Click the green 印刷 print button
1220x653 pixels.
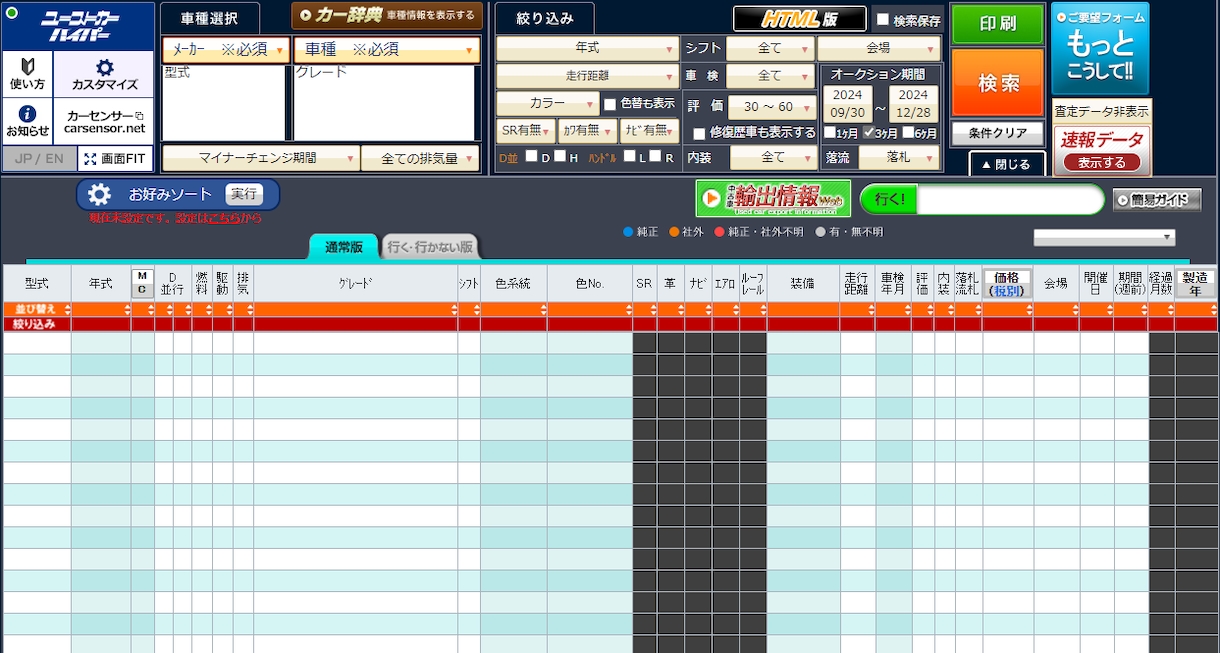(x=997, y=25)
